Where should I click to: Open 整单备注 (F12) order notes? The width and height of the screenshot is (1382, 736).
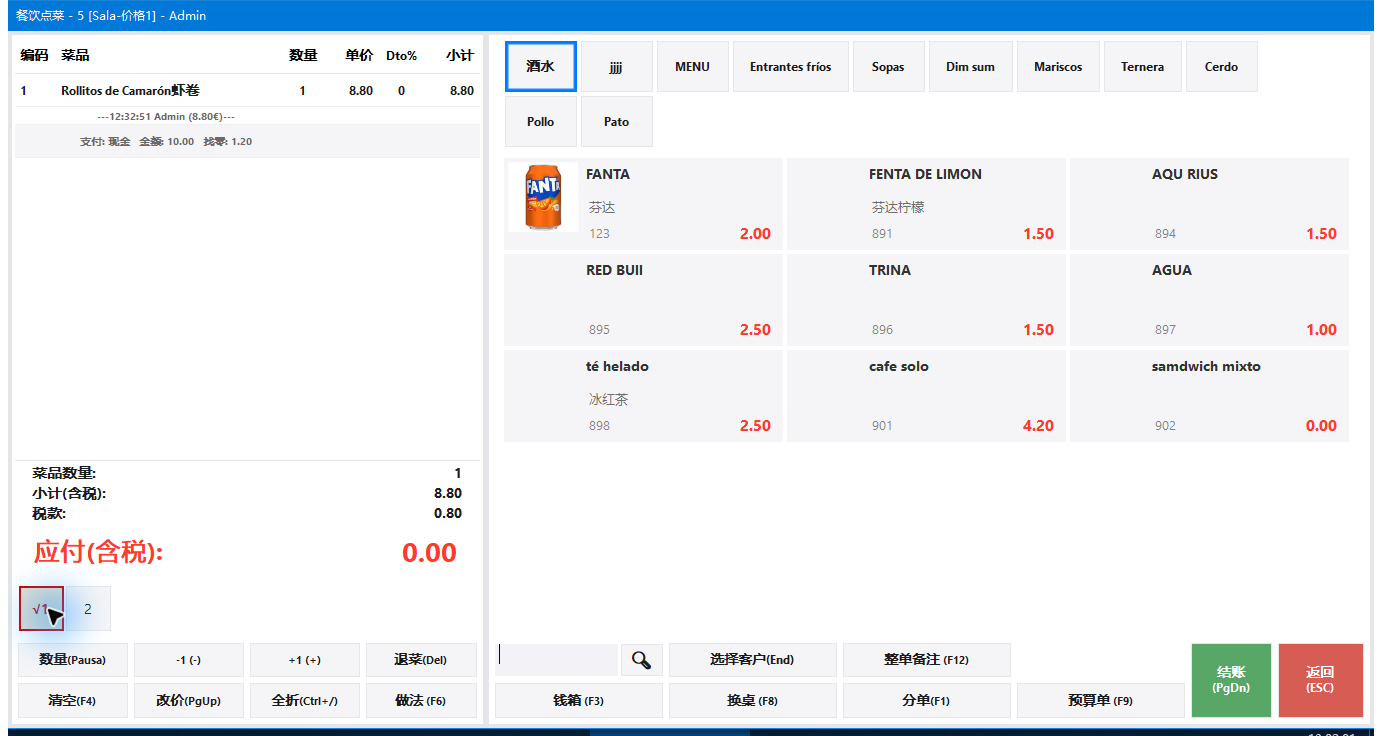click(x=927, y=660)
